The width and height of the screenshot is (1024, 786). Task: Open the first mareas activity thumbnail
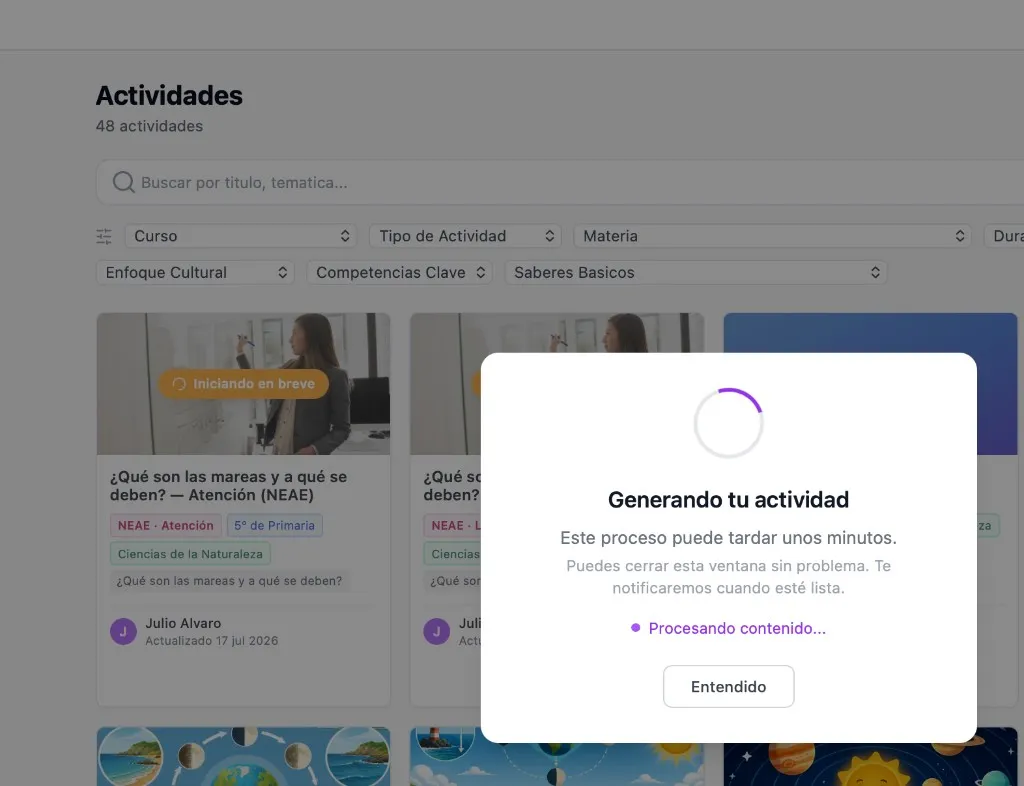point(244,384)
